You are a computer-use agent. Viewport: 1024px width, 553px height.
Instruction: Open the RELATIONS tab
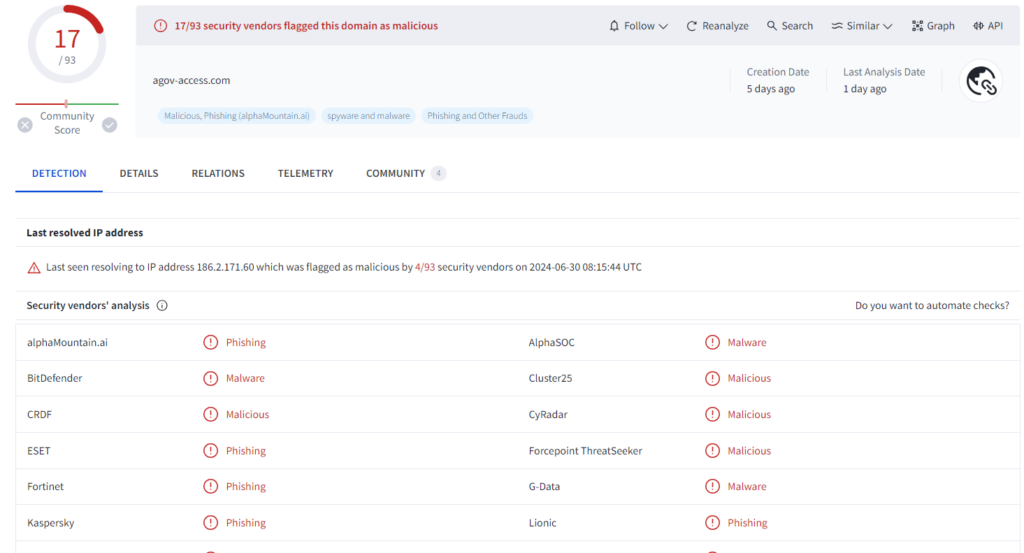click(218, 174)
